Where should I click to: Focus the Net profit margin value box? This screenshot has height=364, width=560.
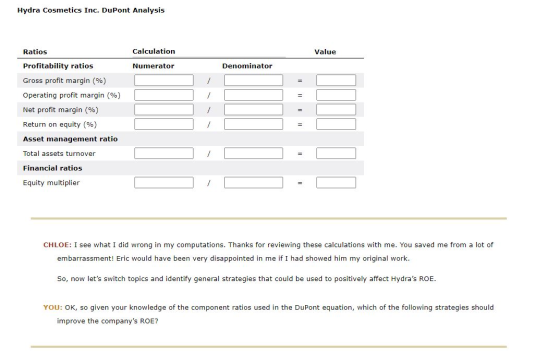[x=336, y=110]
